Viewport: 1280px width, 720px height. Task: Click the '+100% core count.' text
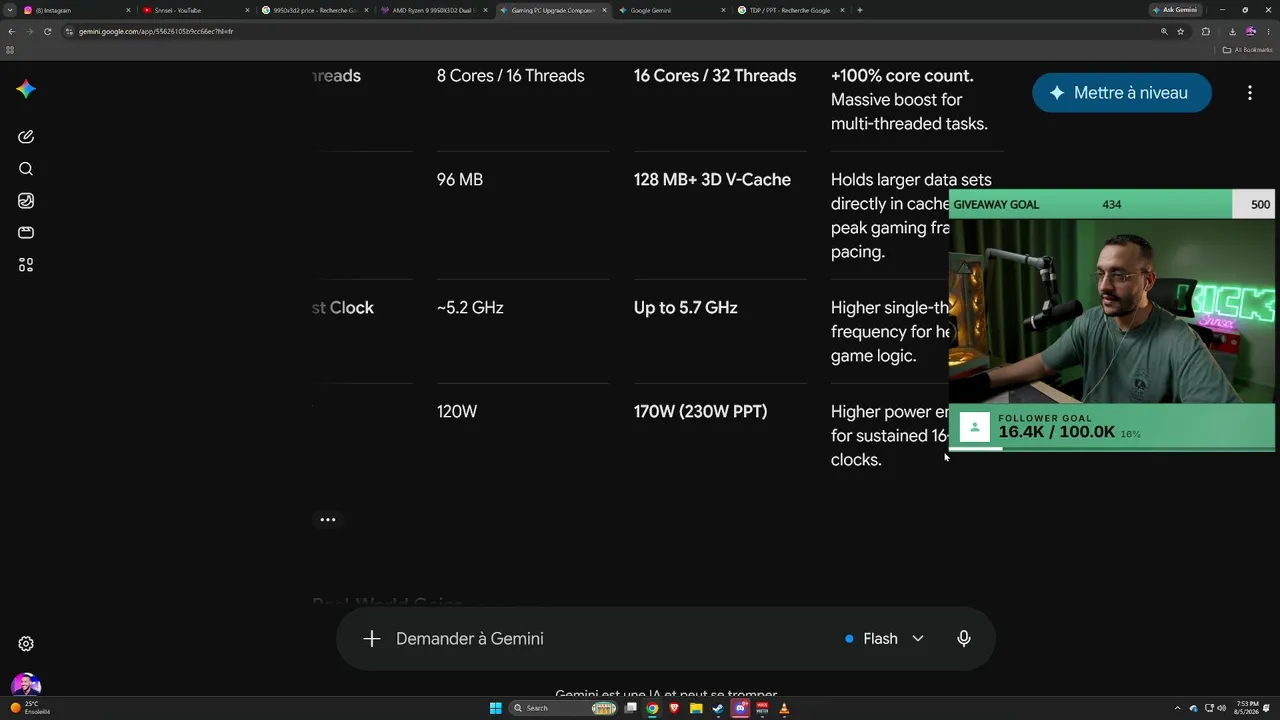coord(902,76)
